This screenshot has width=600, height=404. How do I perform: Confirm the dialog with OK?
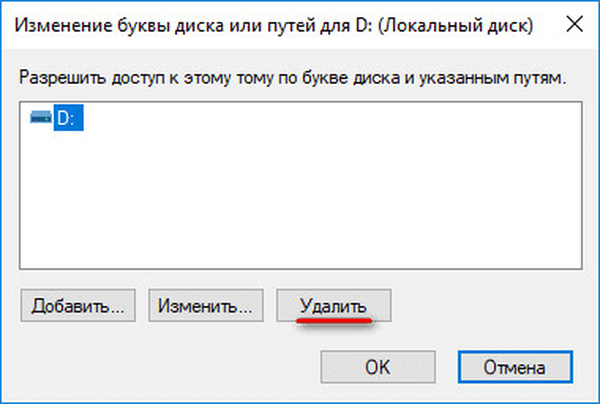click(377, 366)
